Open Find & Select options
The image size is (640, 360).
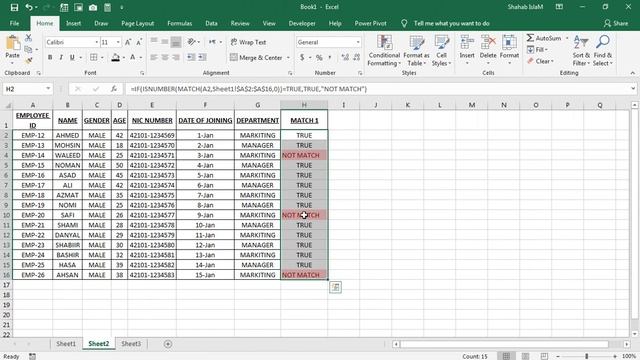tap(602, 51)
